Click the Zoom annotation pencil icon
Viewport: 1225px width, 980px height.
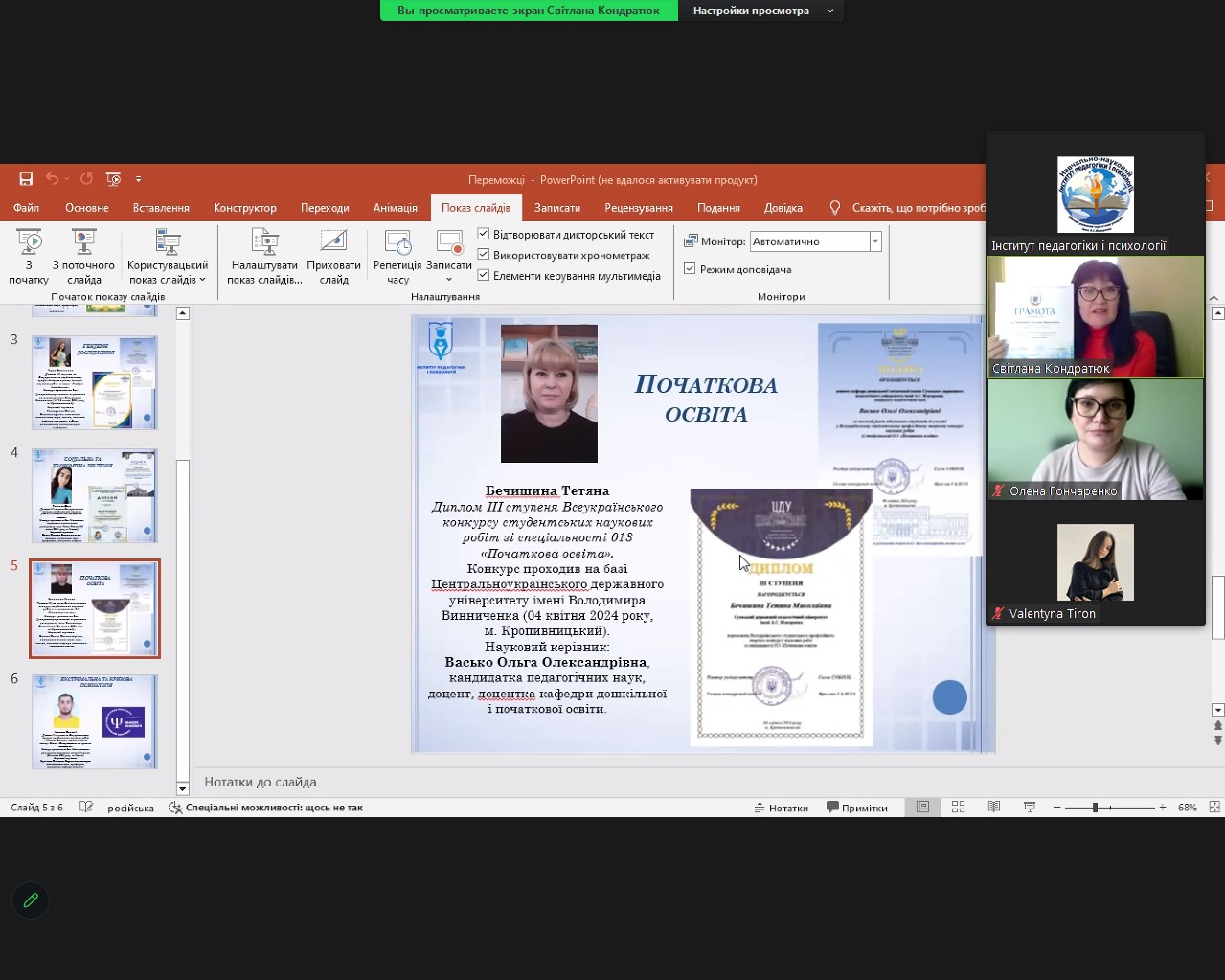click(31, 900)
